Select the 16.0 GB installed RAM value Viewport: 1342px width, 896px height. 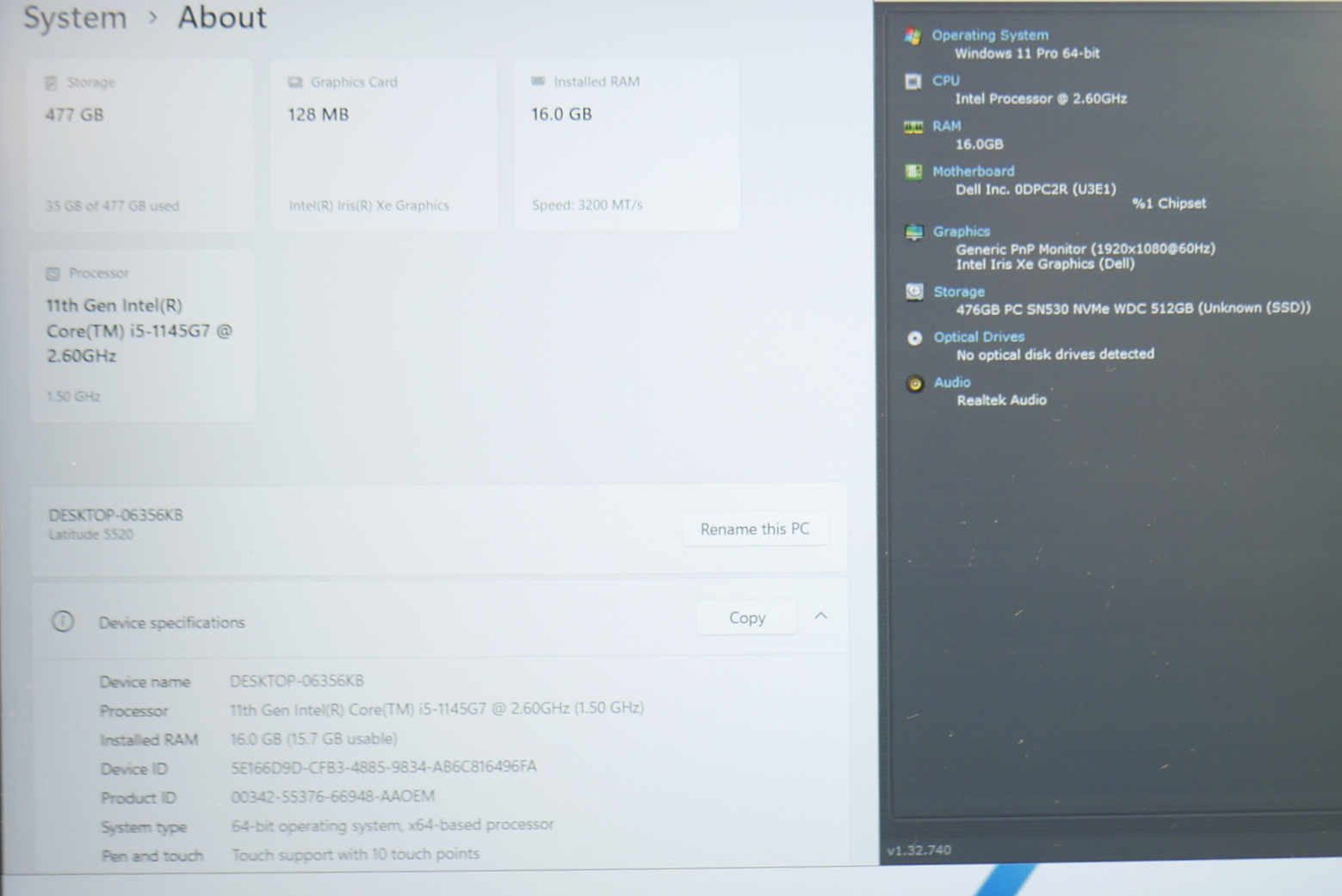point(561,114)
